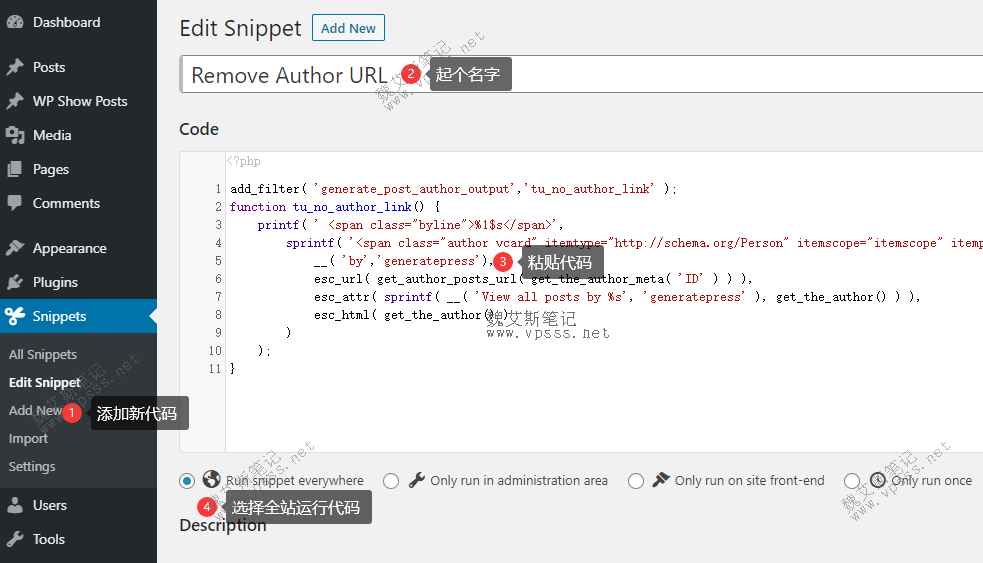Open Import submenu link
The width and height of the screenshot is (983, 563).
click(x=28, y=438)
